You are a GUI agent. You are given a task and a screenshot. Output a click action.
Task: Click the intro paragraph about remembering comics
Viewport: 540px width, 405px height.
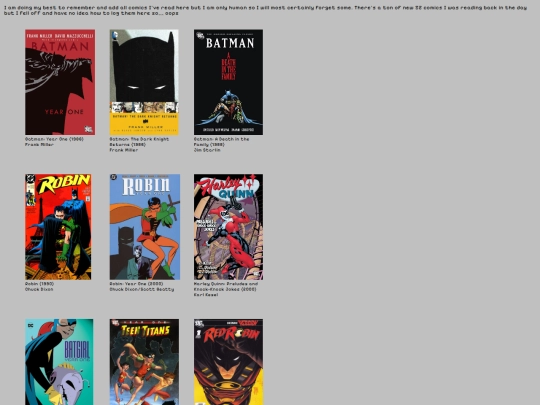[x=266, y=10]
